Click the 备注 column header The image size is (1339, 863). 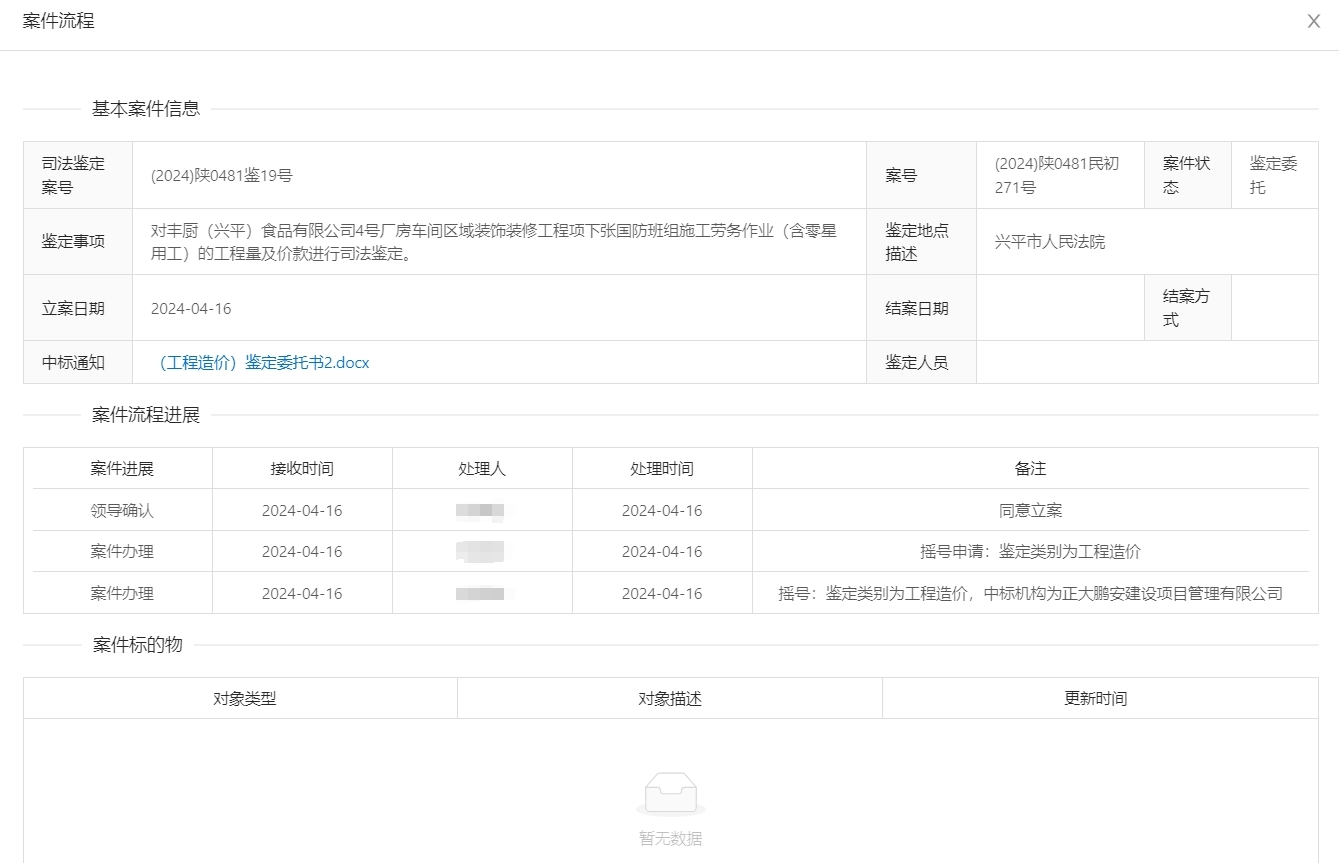pyautogui.click(x=1030, y=468)
